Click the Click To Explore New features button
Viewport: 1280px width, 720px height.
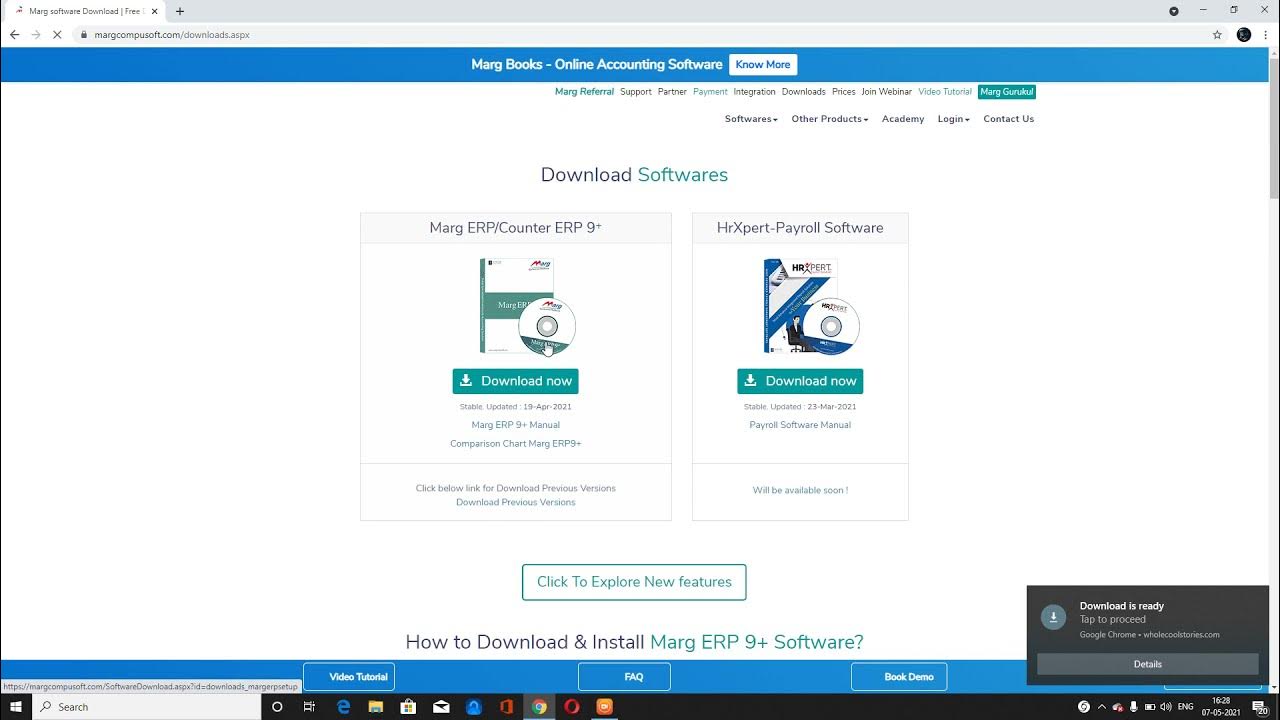(634, 582)
